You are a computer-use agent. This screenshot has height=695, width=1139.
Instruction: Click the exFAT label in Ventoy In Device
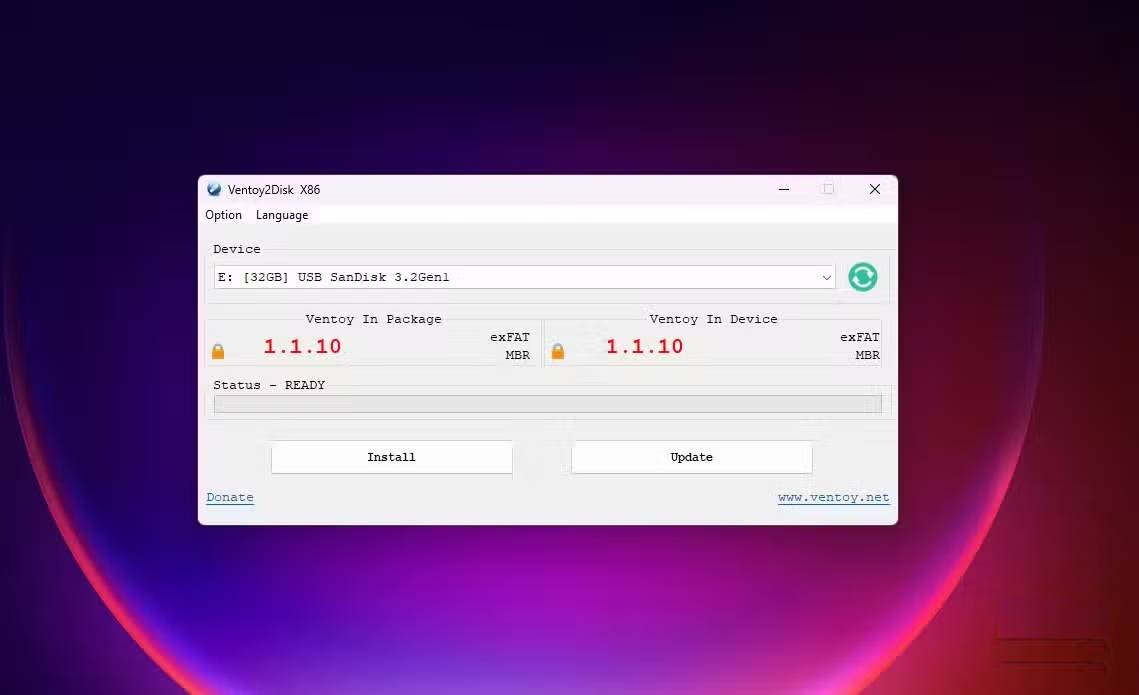click(x=860, y=337)
